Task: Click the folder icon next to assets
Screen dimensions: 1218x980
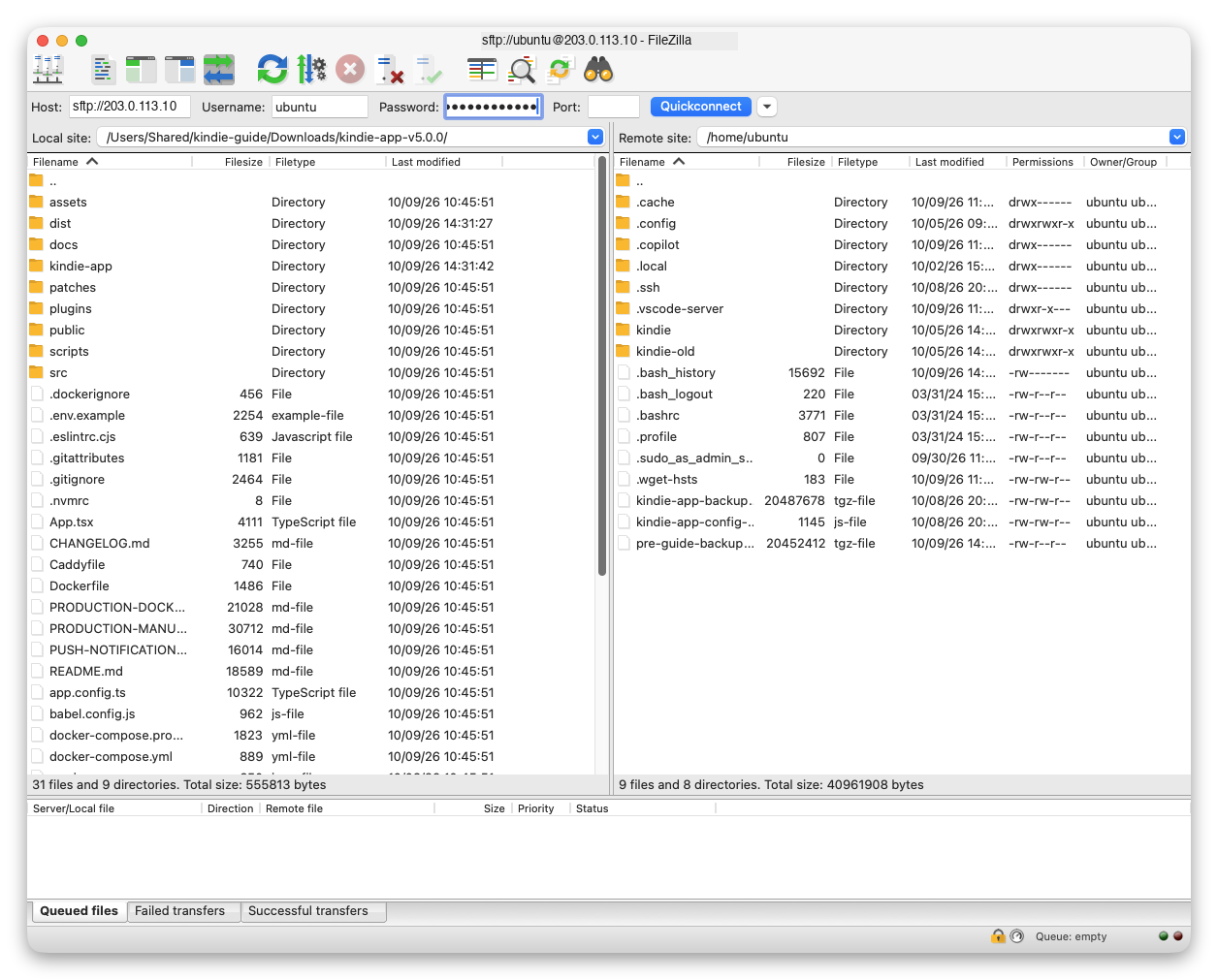Action: click(x=37, y=202)
